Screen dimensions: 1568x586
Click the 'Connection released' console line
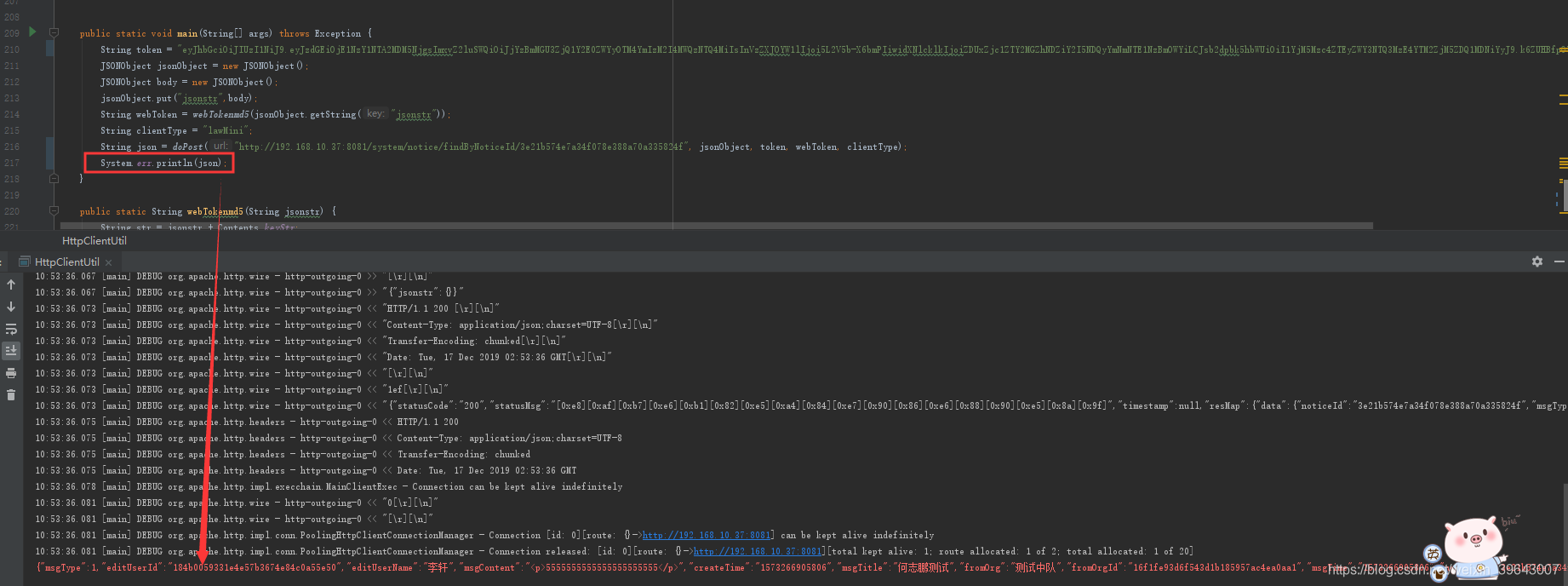[614, 551]
